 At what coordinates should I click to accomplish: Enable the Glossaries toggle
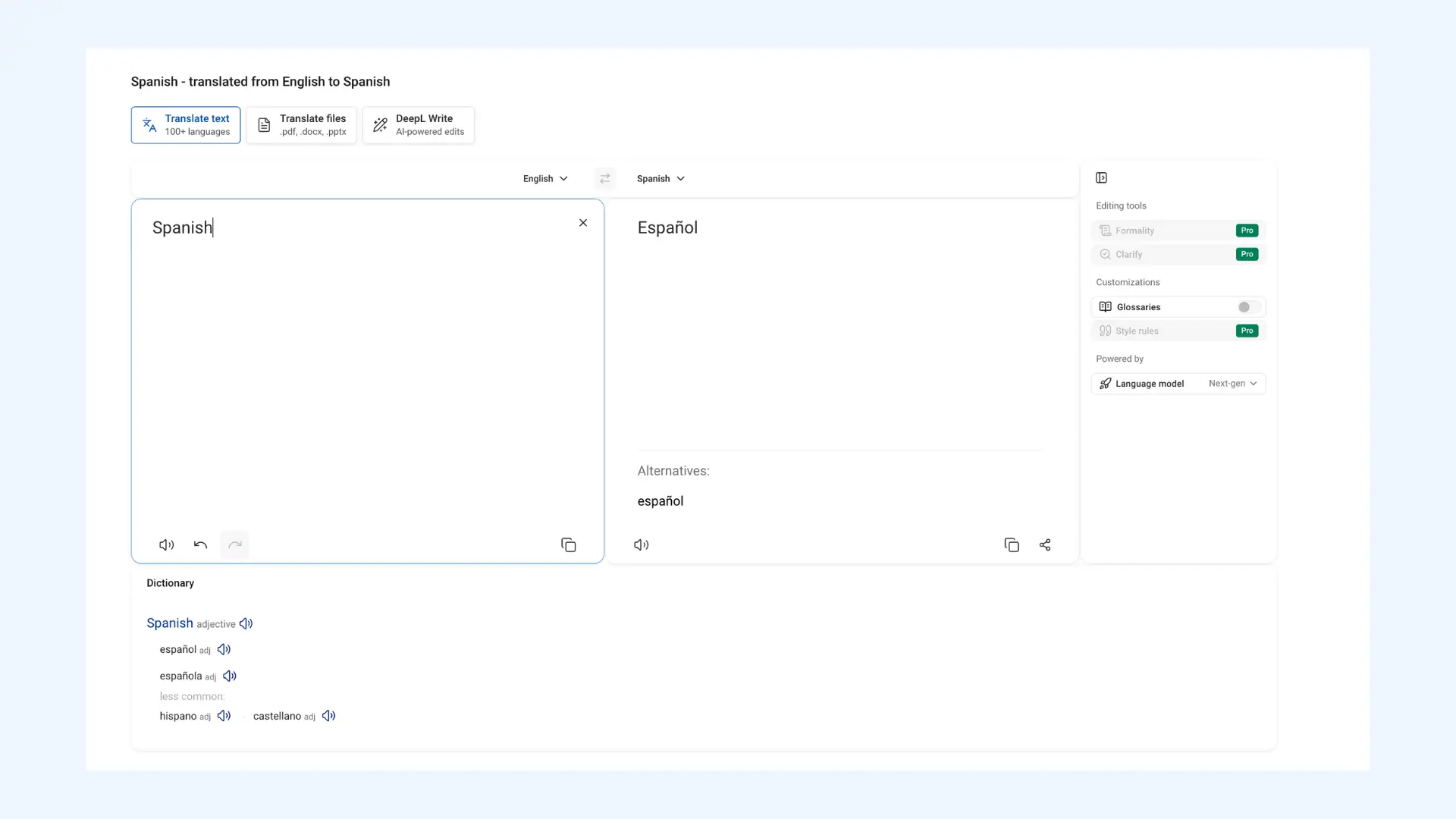click(1244, 306)
